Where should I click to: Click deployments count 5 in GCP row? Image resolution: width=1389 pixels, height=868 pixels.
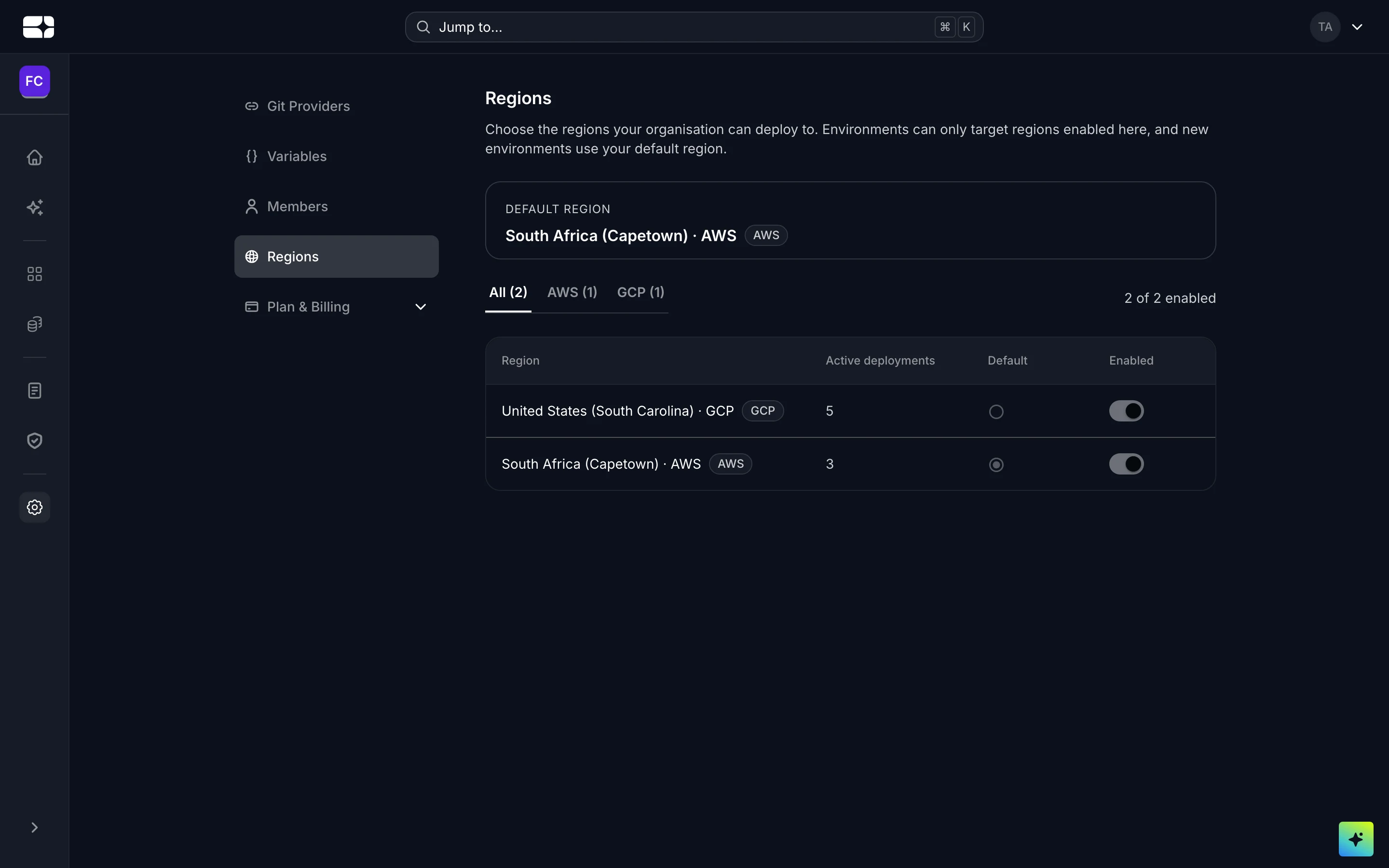coord(830,411)
